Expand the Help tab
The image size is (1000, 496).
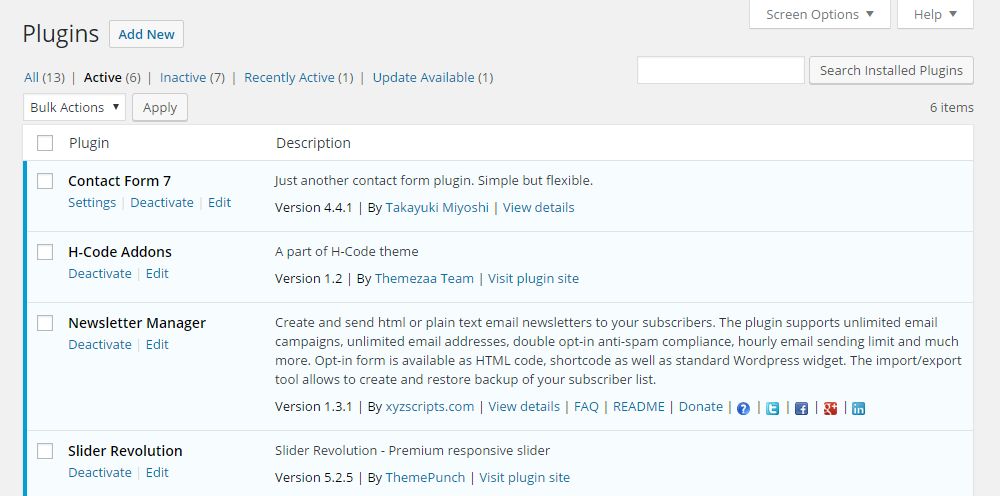[935, 14]
